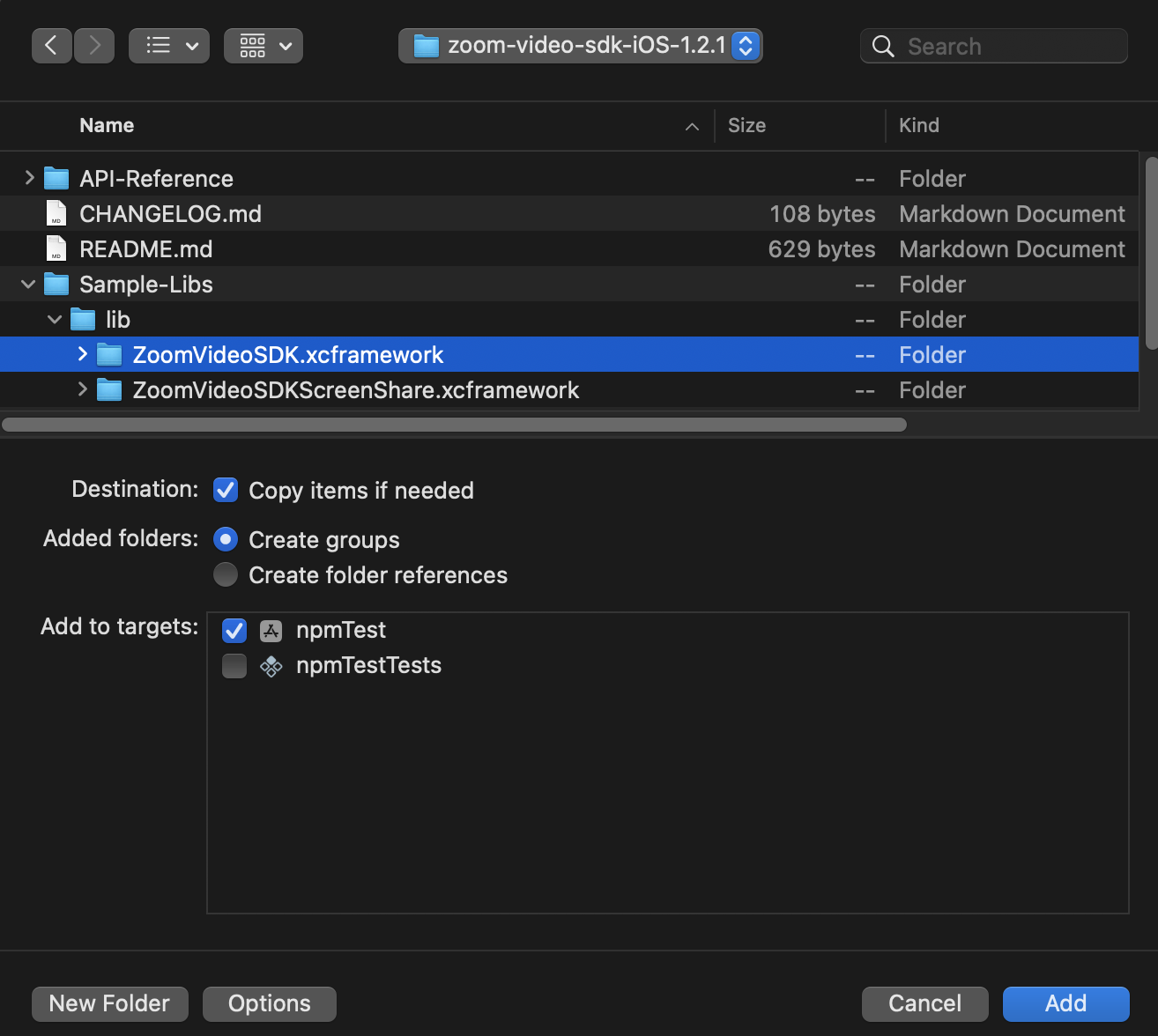The width and height of the screenshot is (1158, 1036).
Task: Click the 108 bytes size cell
Action: (822, 214)
